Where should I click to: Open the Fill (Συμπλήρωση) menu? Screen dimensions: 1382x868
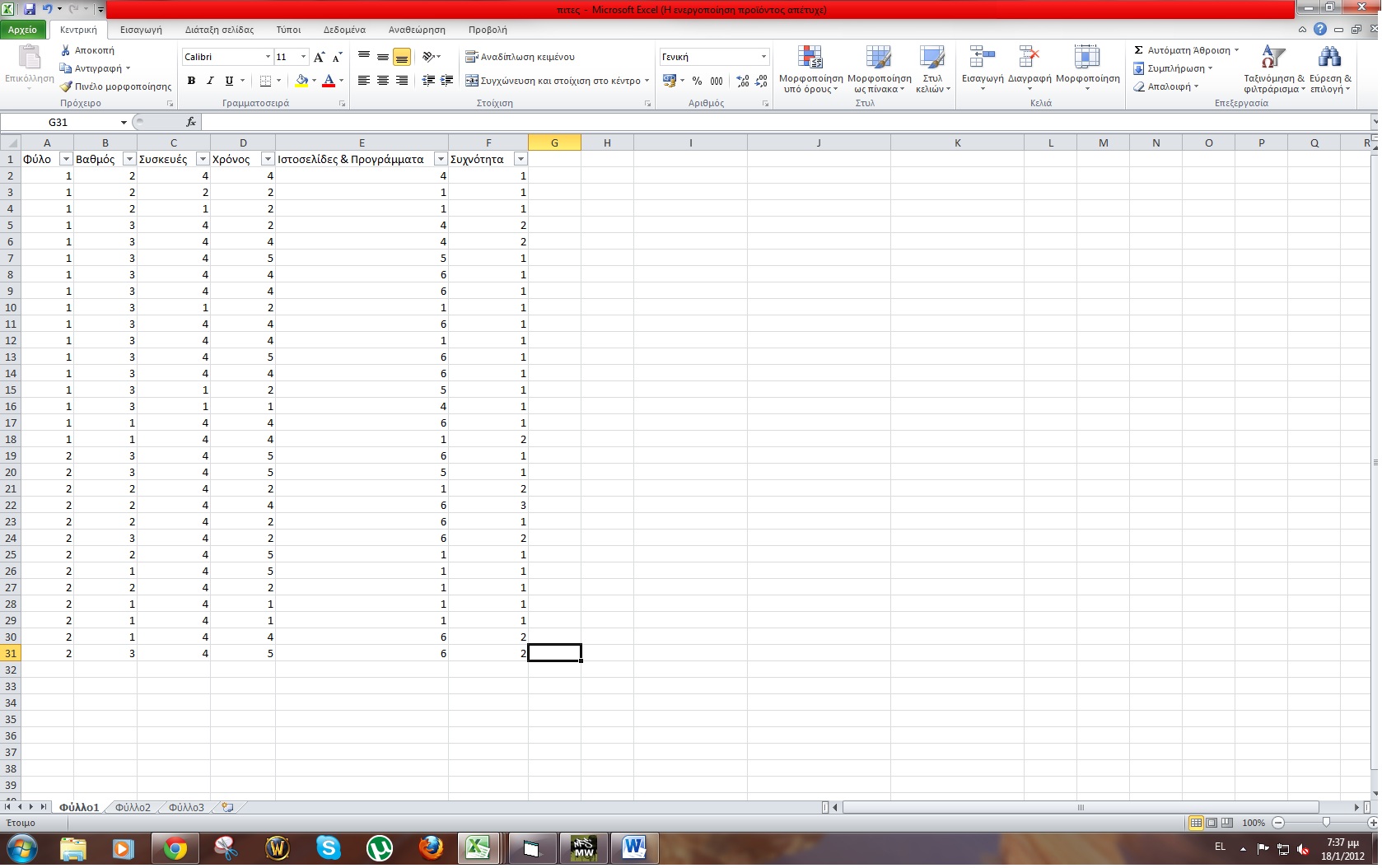click(x=1172, y=68)
